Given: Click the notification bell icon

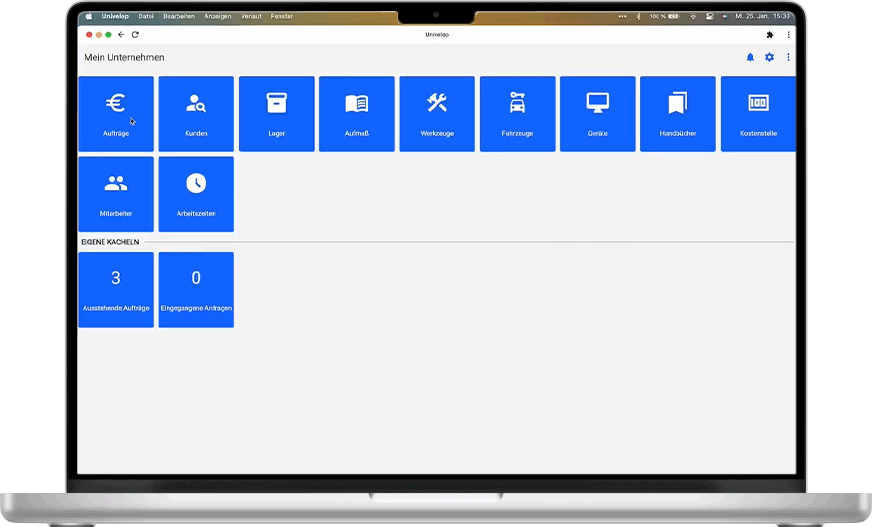Looking at the screenshot, I should pyautogui.click(x=750, y=57).
